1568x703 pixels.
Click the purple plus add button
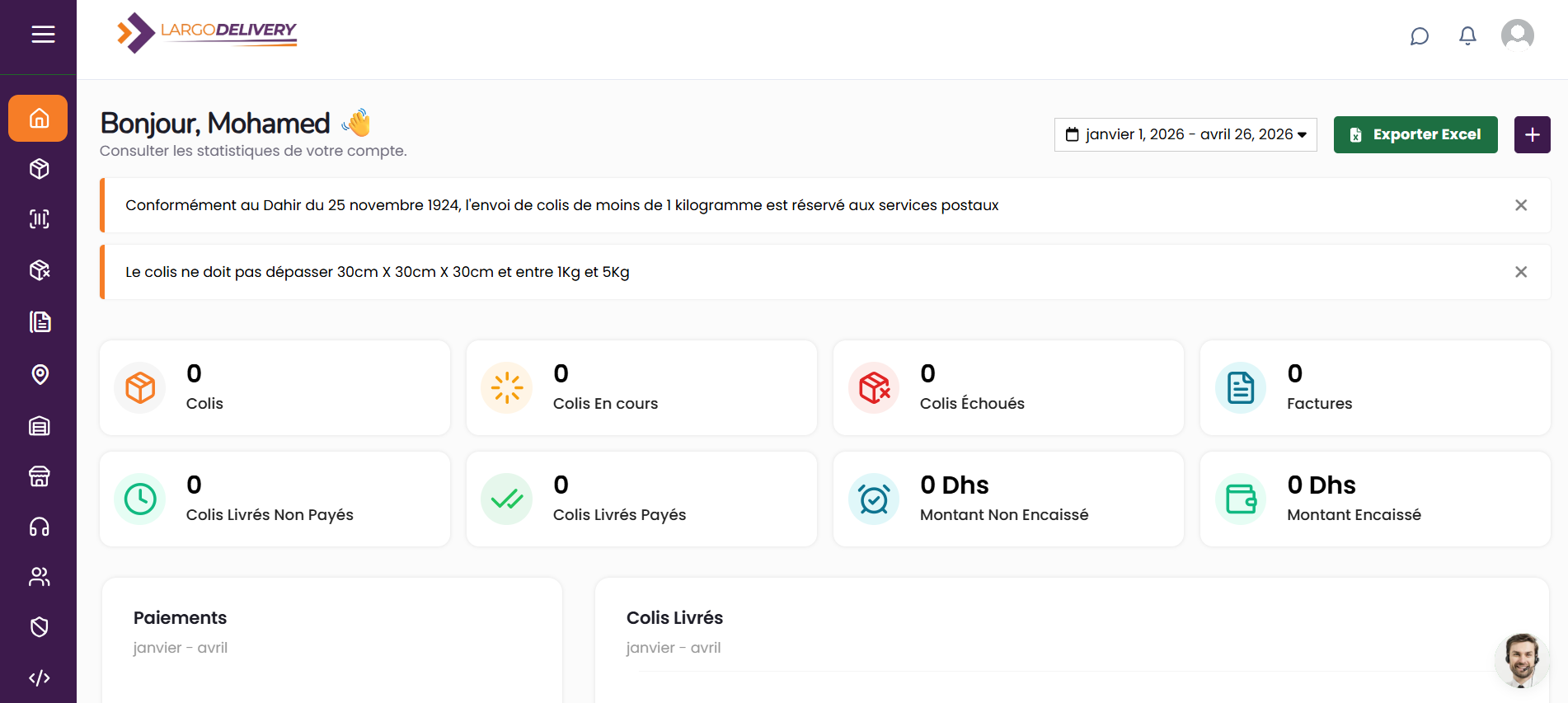(1532, 134)
